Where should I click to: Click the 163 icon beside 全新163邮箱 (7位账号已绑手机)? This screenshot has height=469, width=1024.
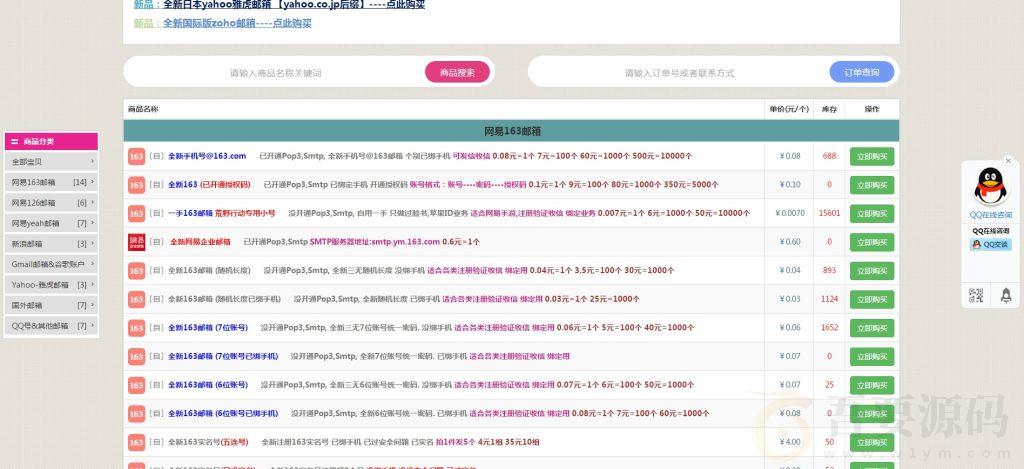tap(136, 357)
